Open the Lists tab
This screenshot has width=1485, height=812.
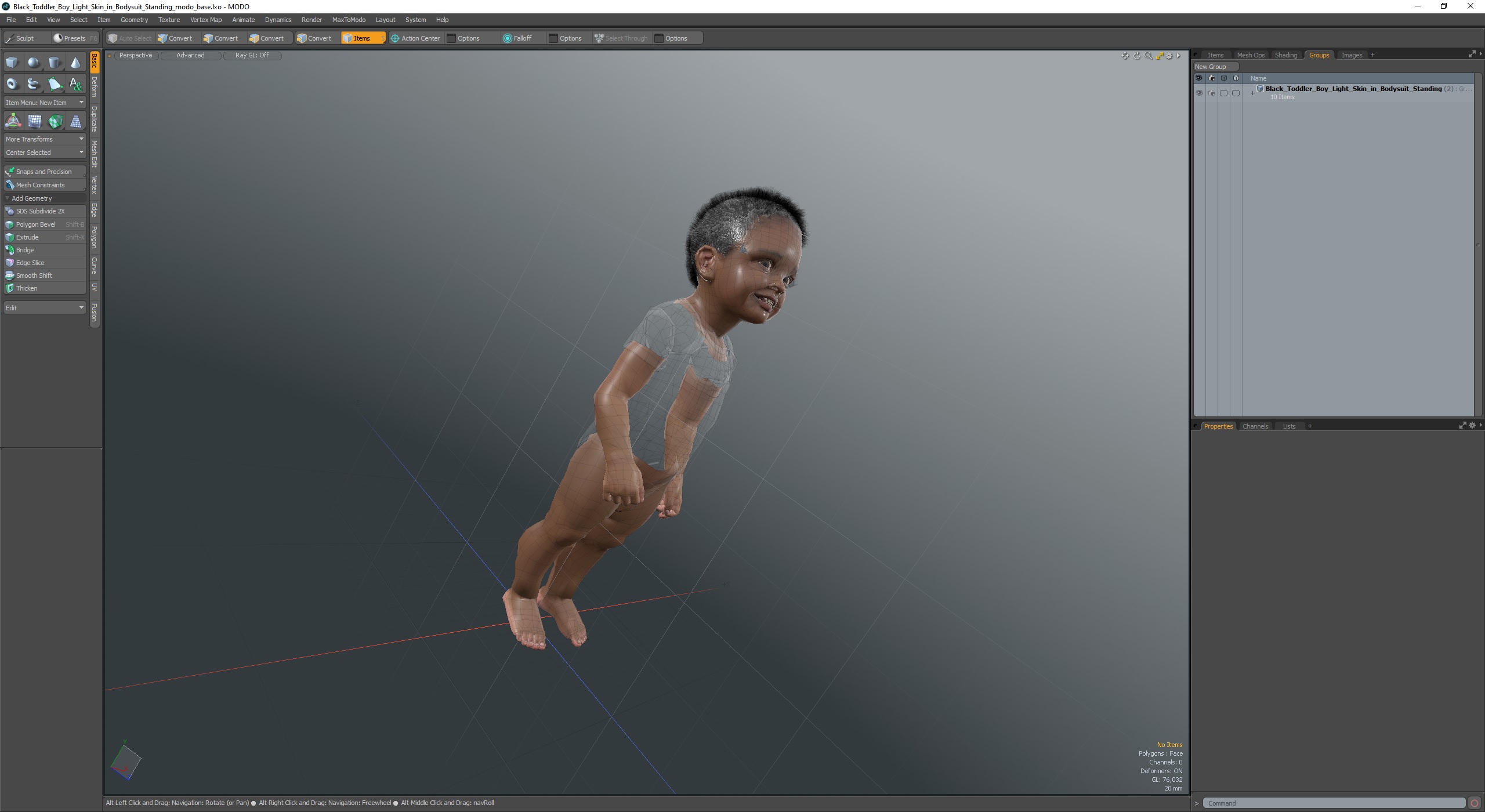click(1289, 426)
